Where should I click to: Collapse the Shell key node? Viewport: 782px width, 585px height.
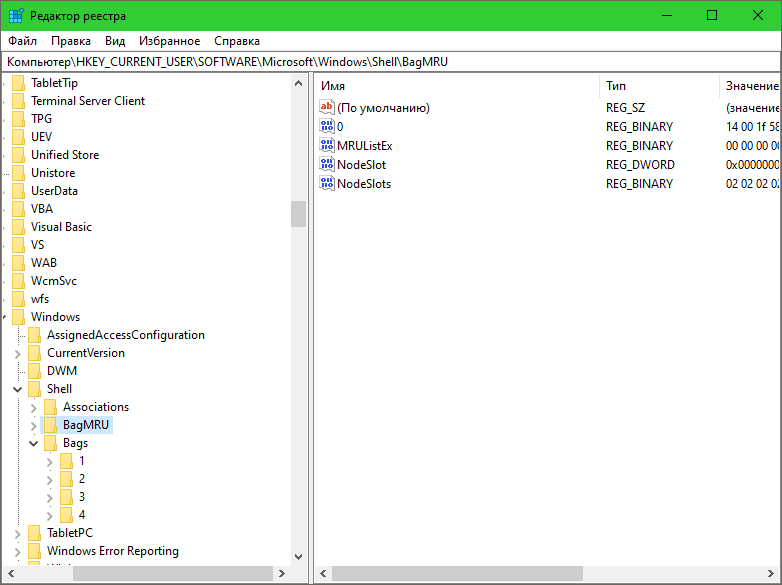point(18,389)
